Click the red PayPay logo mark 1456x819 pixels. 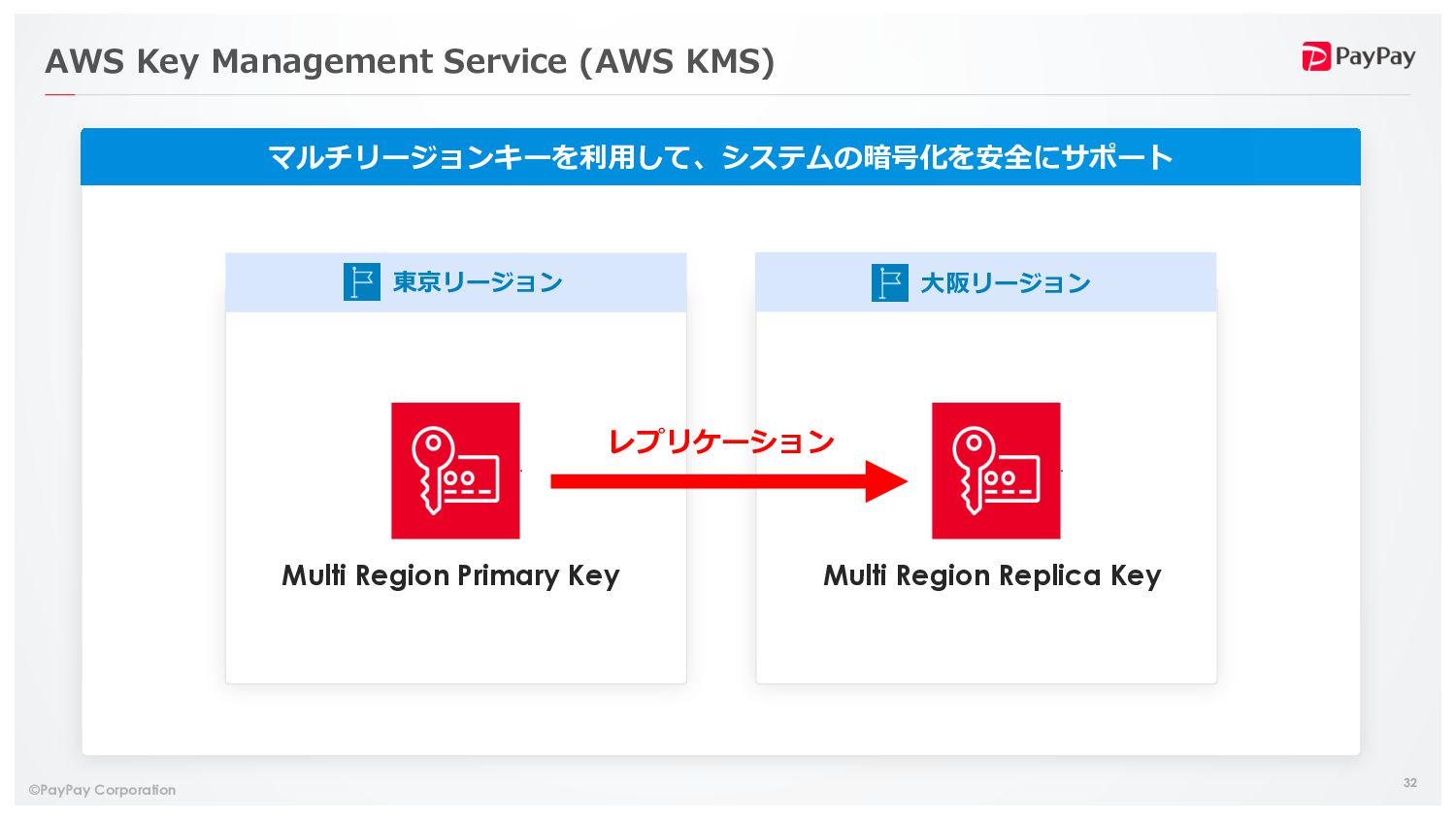(x=1315, y=57)
